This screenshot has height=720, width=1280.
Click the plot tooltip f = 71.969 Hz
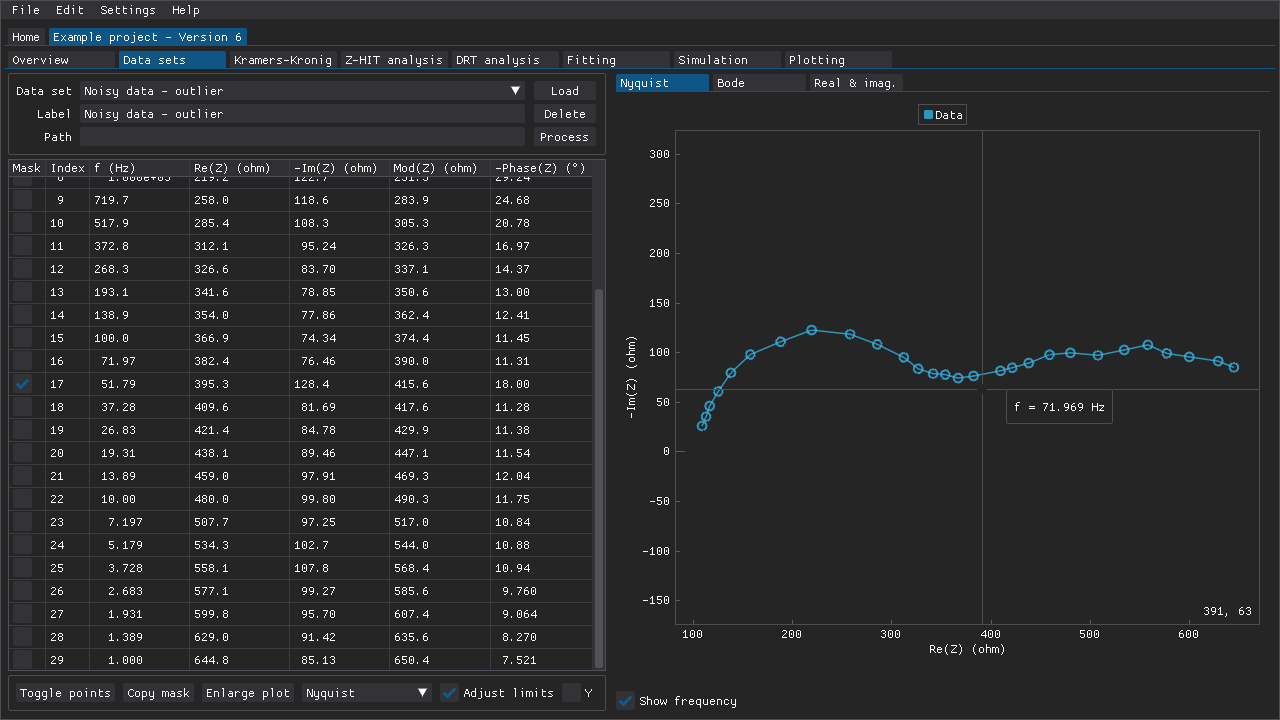click(1059, 407)
